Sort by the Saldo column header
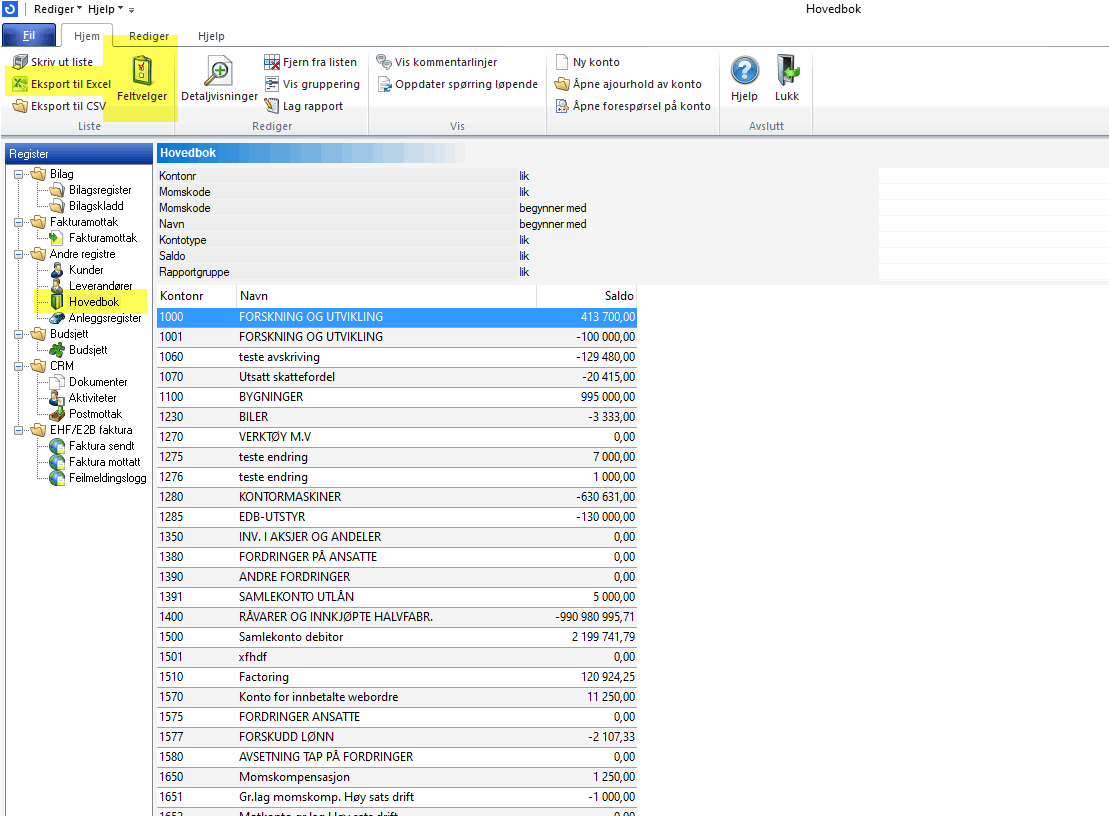 [585, 296]
